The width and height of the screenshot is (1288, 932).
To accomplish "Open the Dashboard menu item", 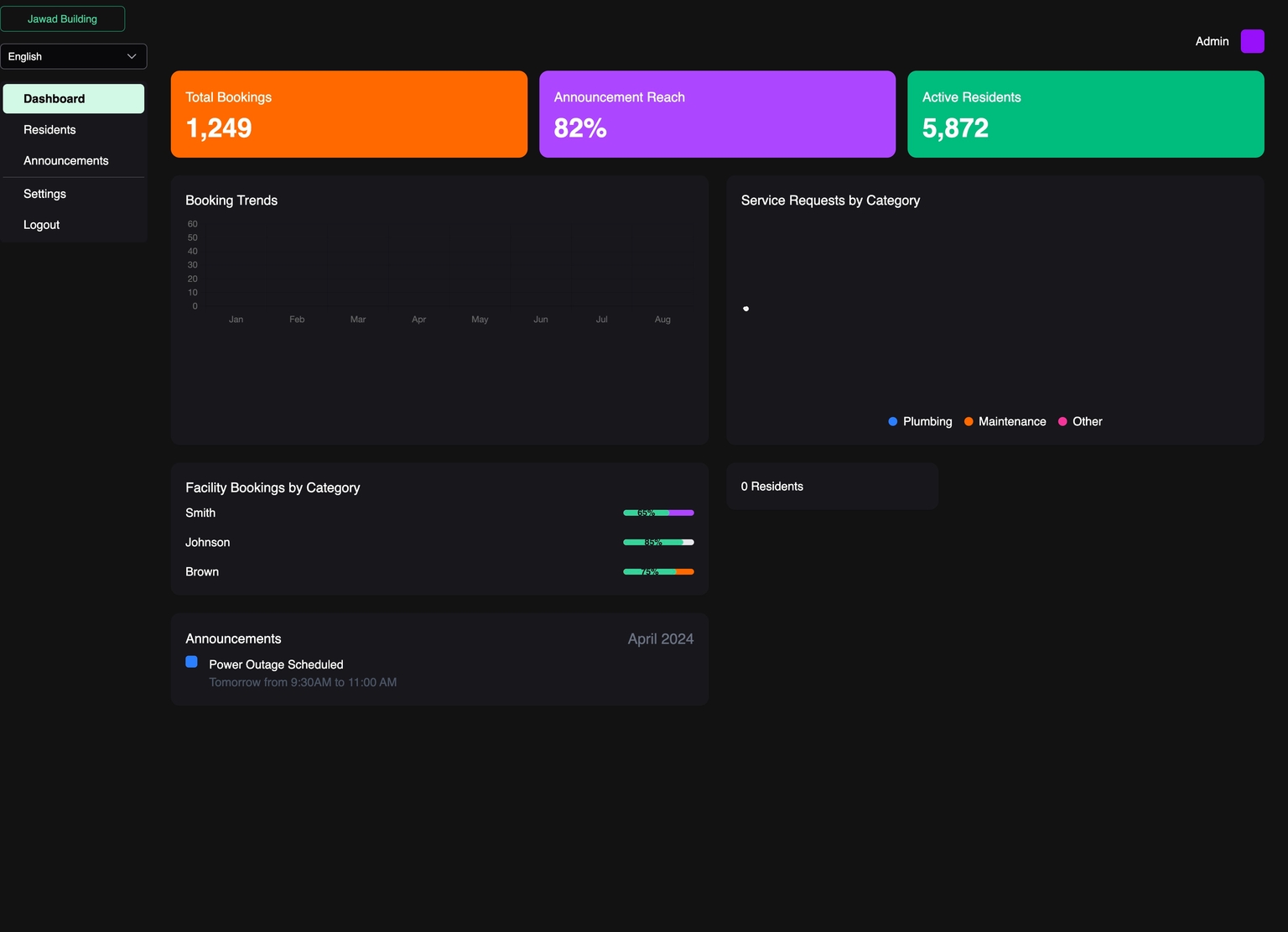I will [x=73, y=99].
